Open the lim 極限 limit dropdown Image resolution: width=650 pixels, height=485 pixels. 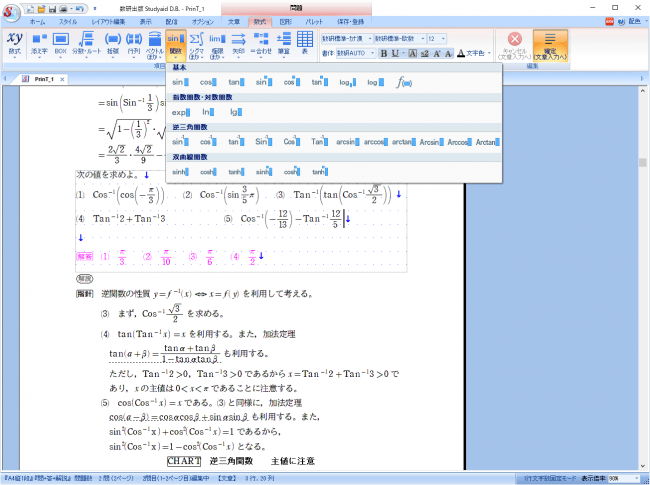point(217,44)
